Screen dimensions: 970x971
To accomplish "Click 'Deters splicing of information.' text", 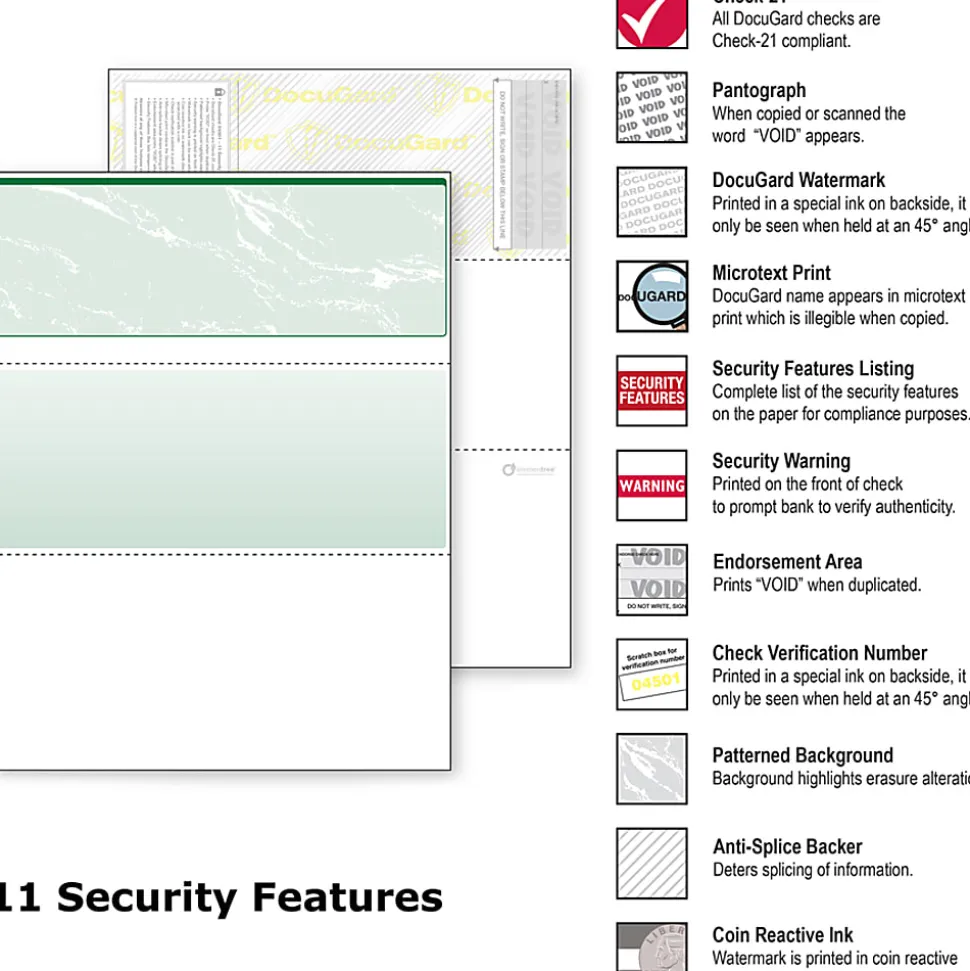I will (813, 870).
